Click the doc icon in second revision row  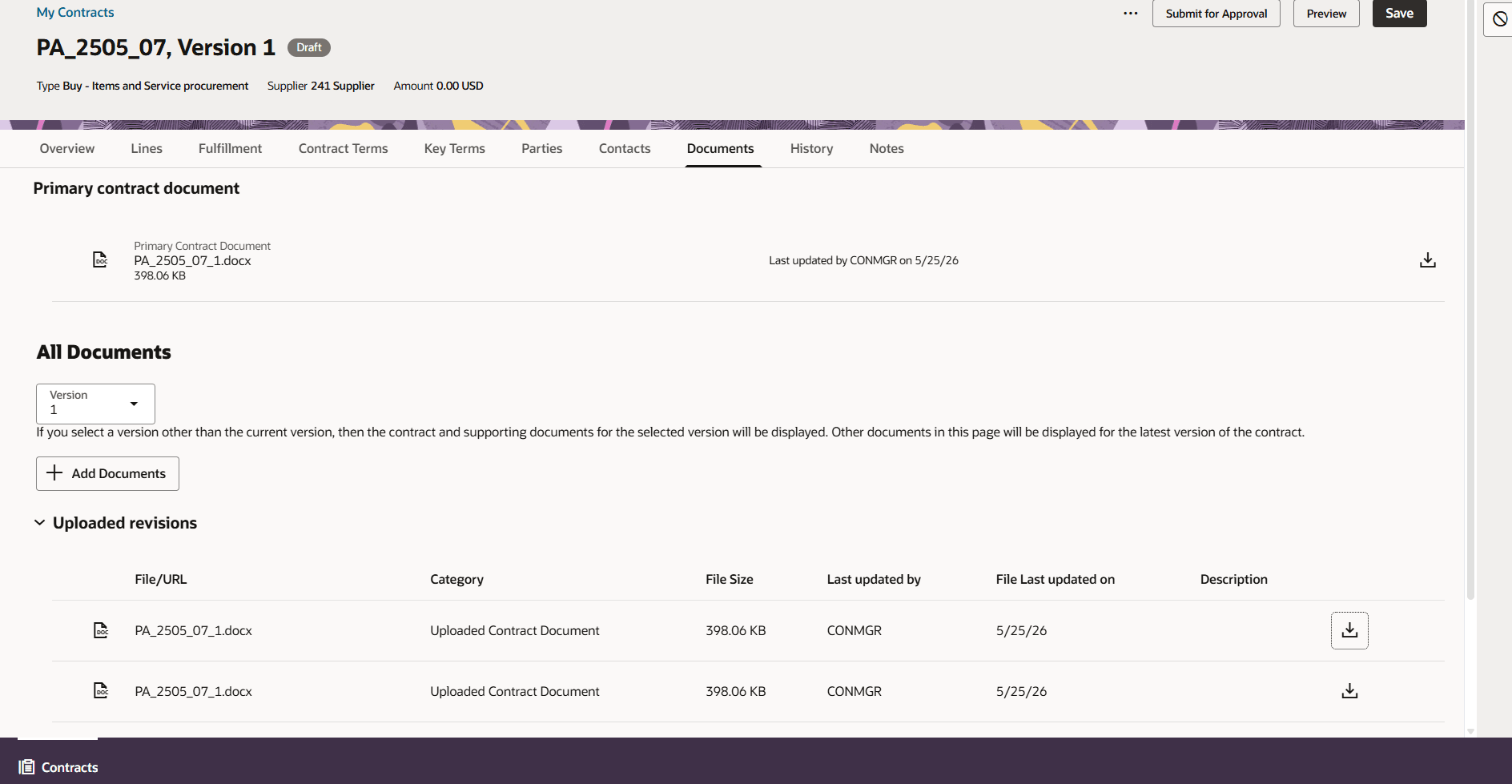[101, 690]
